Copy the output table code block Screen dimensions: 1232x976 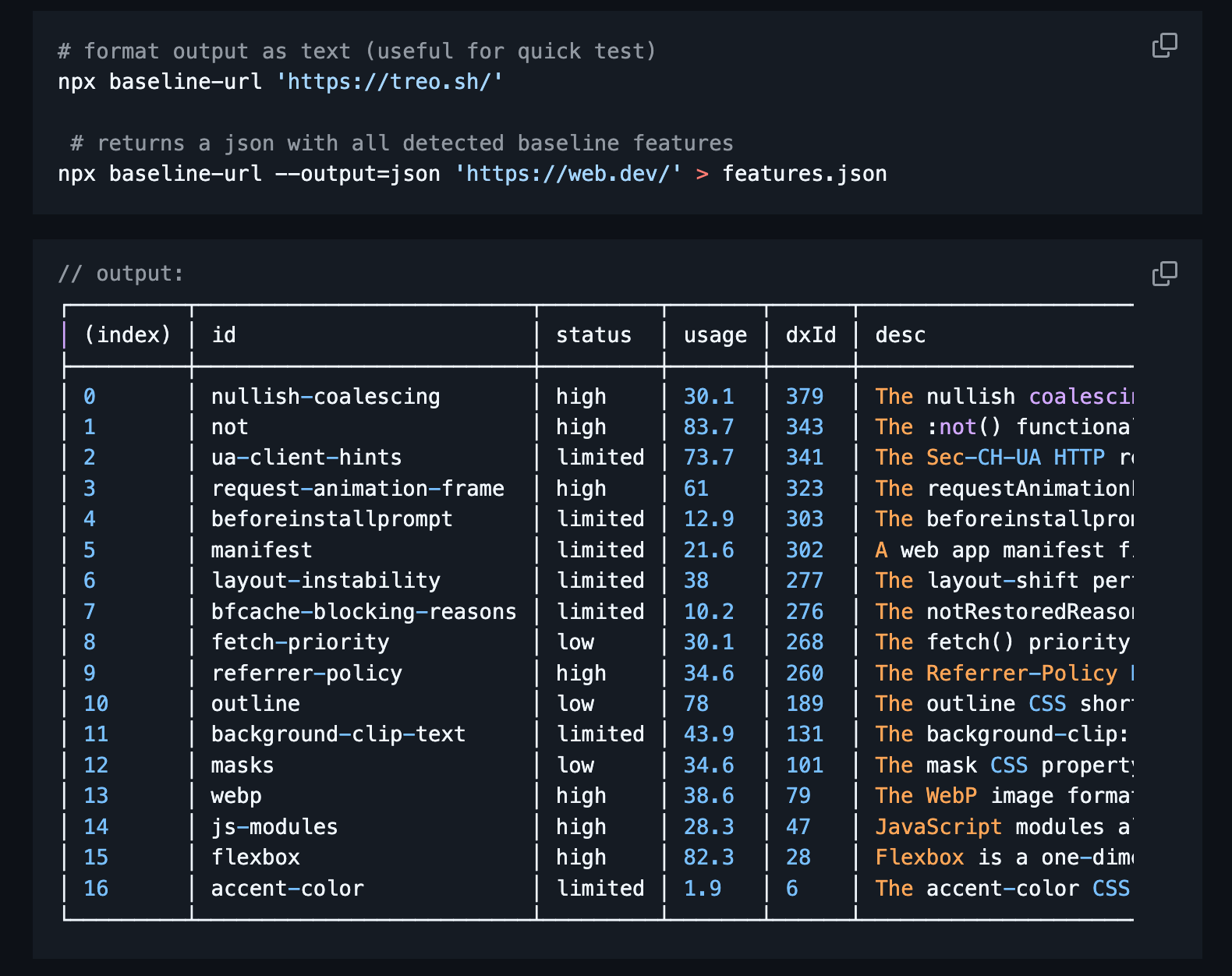coord(1164,274)
